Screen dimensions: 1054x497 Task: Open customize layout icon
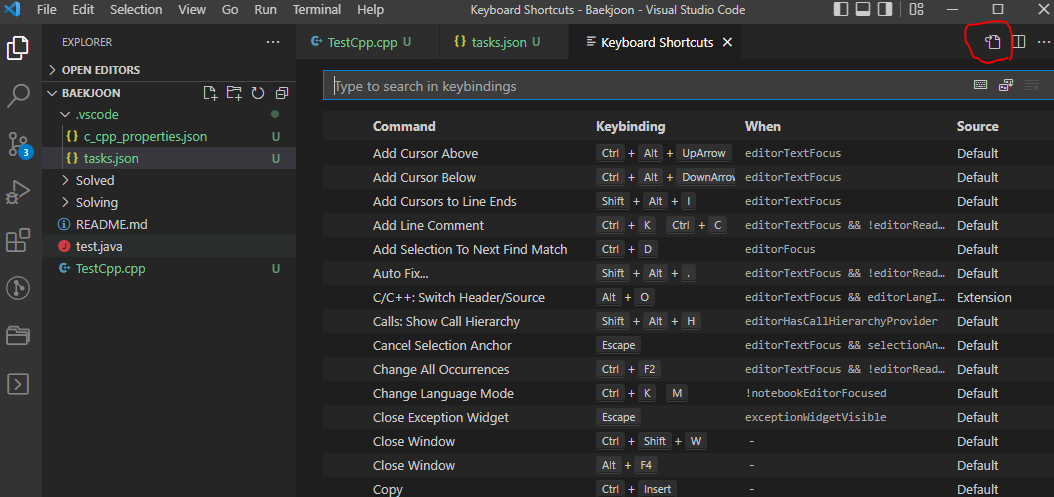pos(916,9)
